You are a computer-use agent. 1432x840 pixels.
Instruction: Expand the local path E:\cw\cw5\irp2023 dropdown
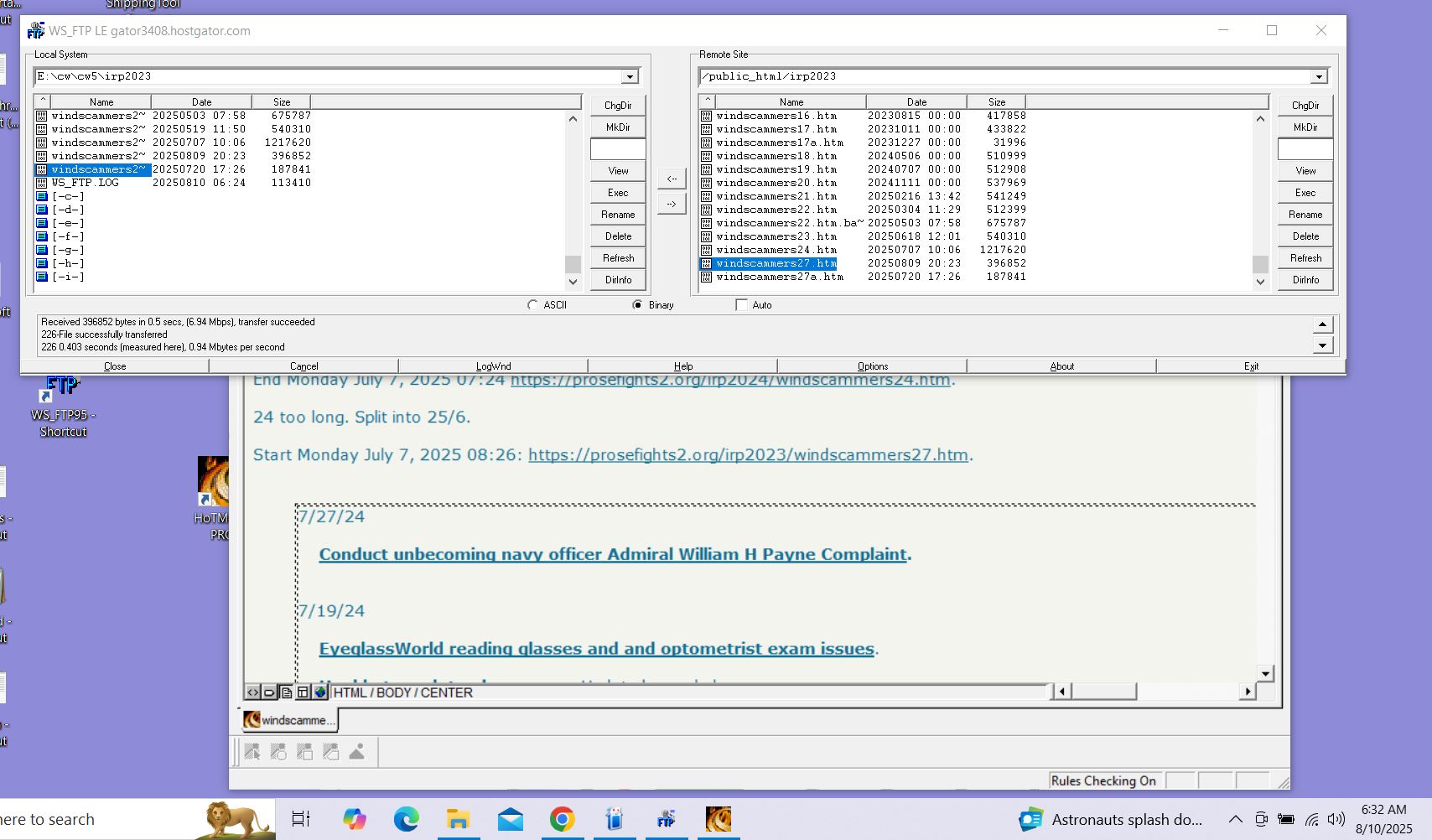(630, 77)
